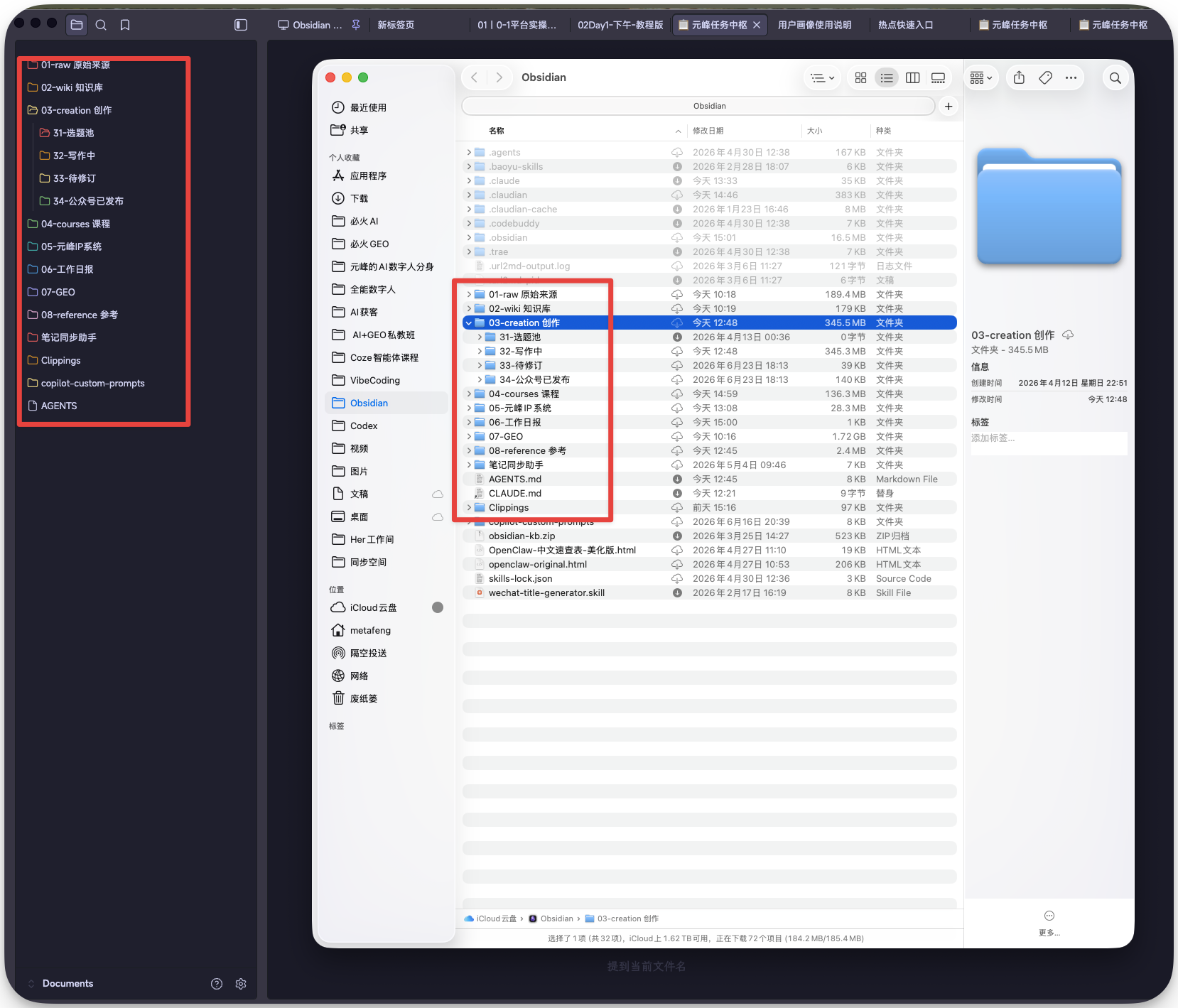Viewport: 1178px width, 1008px height.
Task: Open the Finder group-by dropdown
Action: 981,77
